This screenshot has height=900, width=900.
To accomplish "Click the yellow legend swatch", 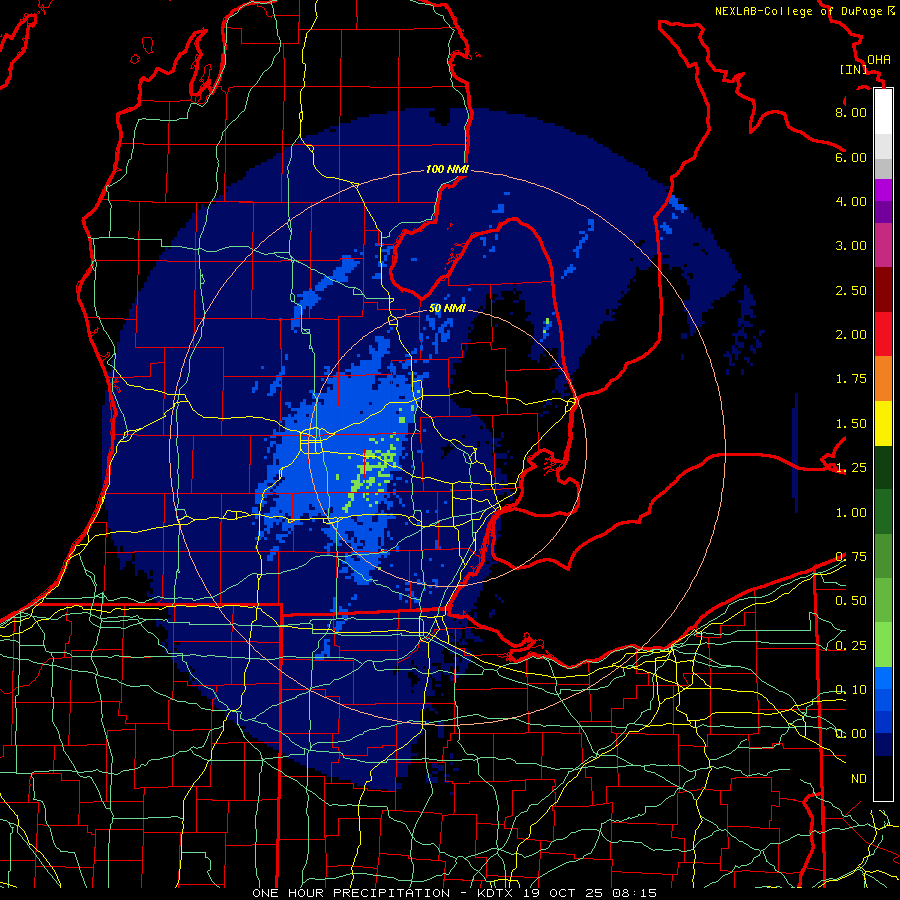I will [x=883, y=424].
